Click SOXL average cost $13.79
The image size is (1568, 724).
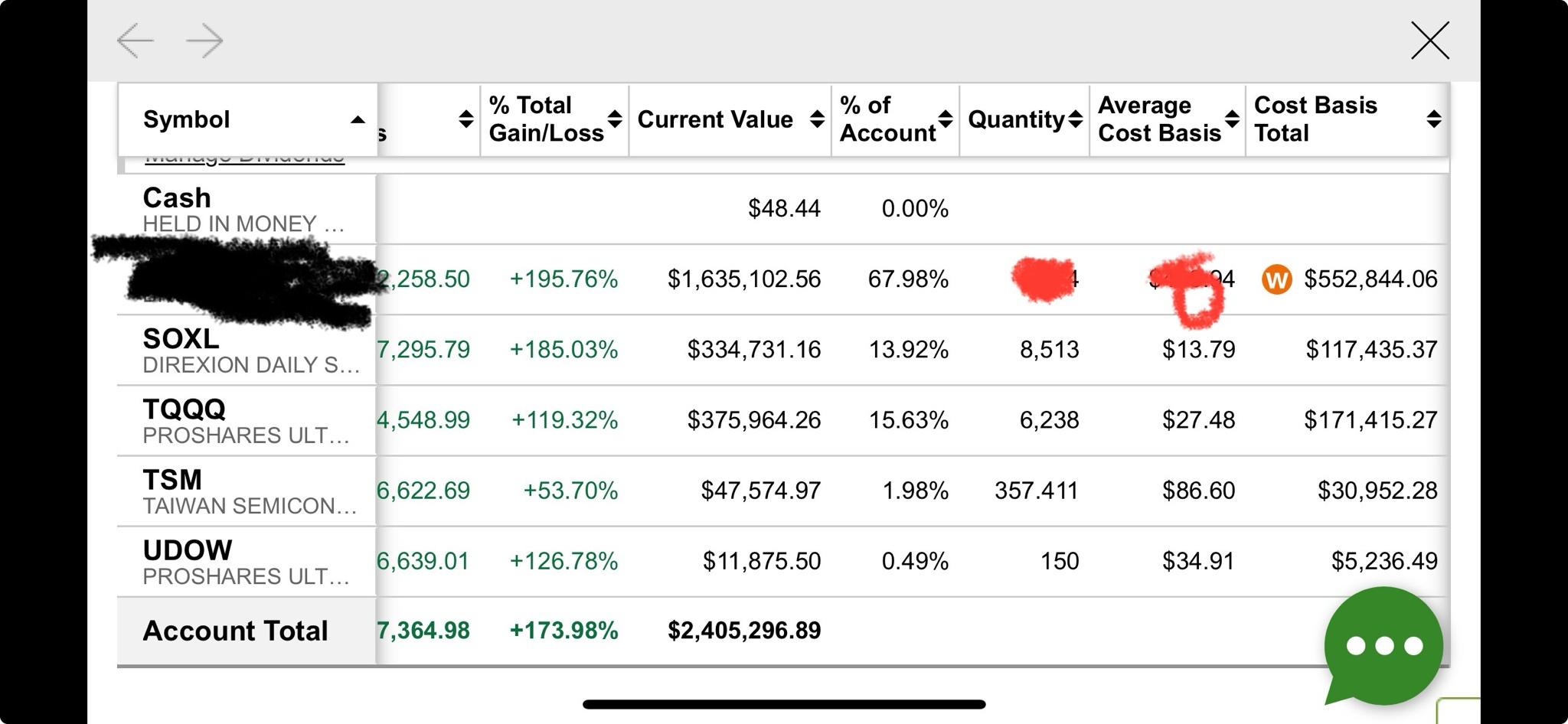coord(1198,350)
